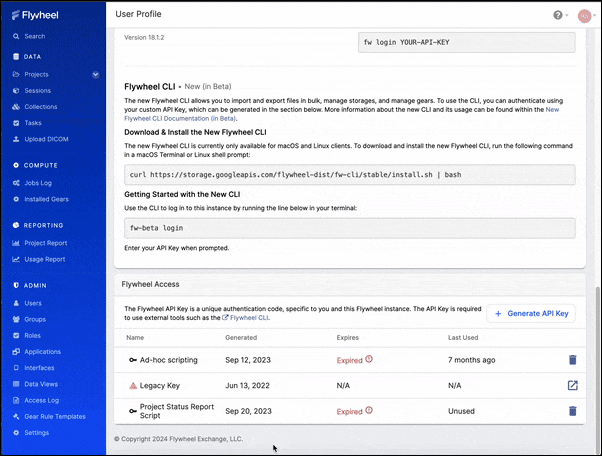
Task: Click the 7 months ago last used value
Action: pyautogui.click(x=471, y=360)
